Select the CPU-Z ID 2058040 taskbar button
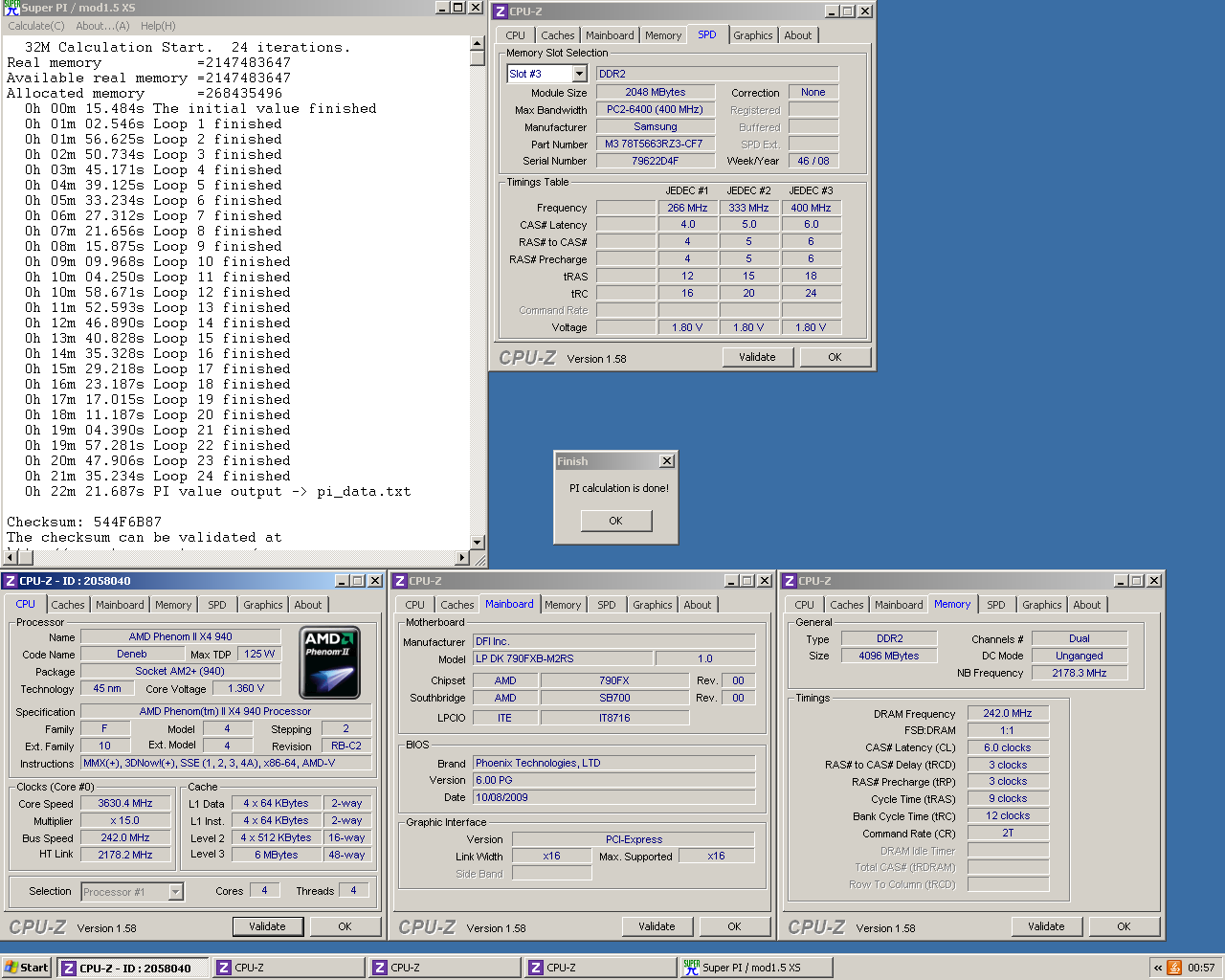The height and width of the screenshot is (980, 1225). 132,968
